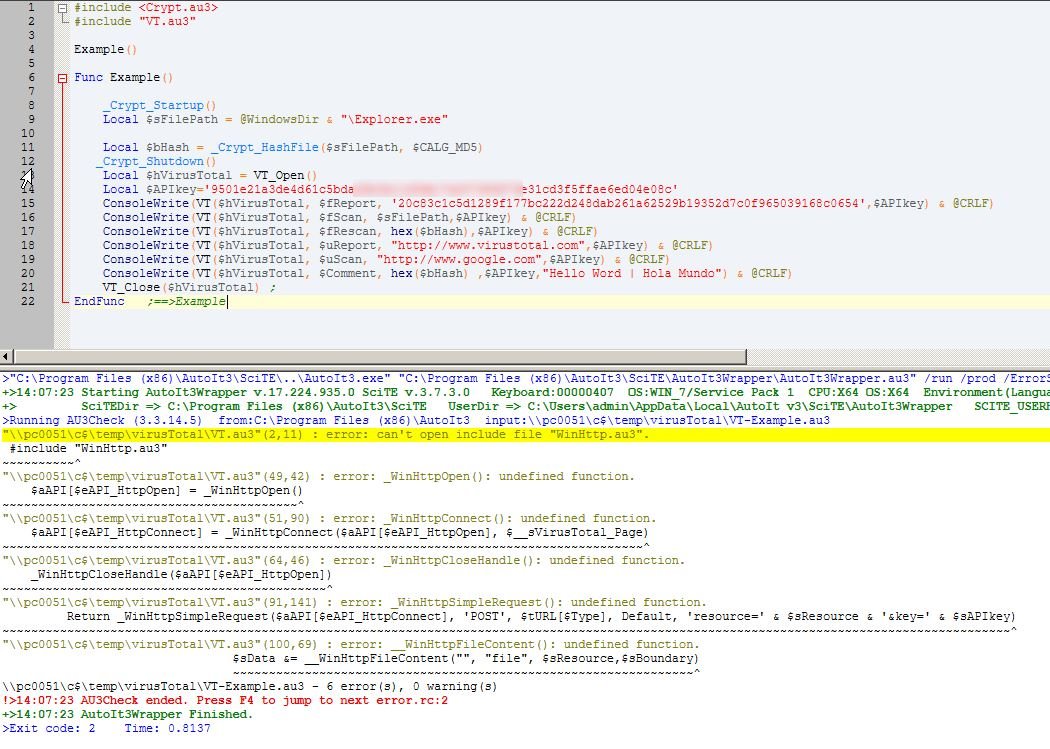1050x749 pixels.
Task: Click the Func Example() declaration
Action: [123, 78]
